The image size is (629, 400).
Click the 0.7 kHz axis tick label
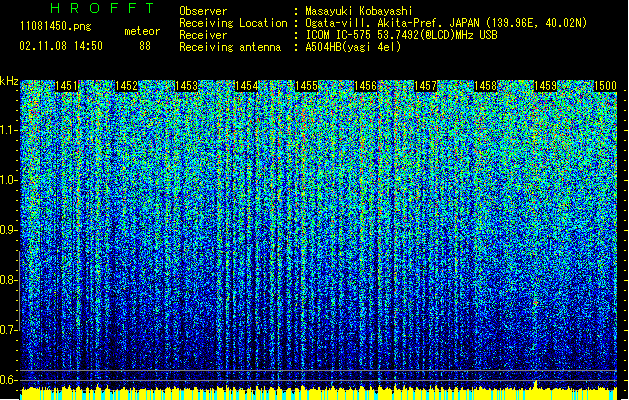8,330
